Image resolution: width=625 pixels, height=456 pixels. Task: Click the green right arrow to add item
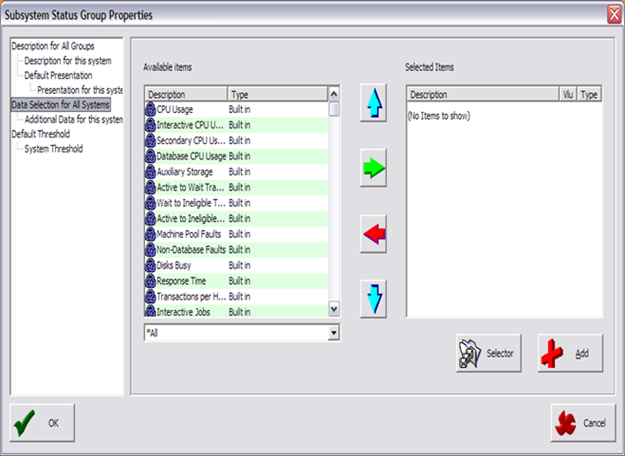coord(373,170)
